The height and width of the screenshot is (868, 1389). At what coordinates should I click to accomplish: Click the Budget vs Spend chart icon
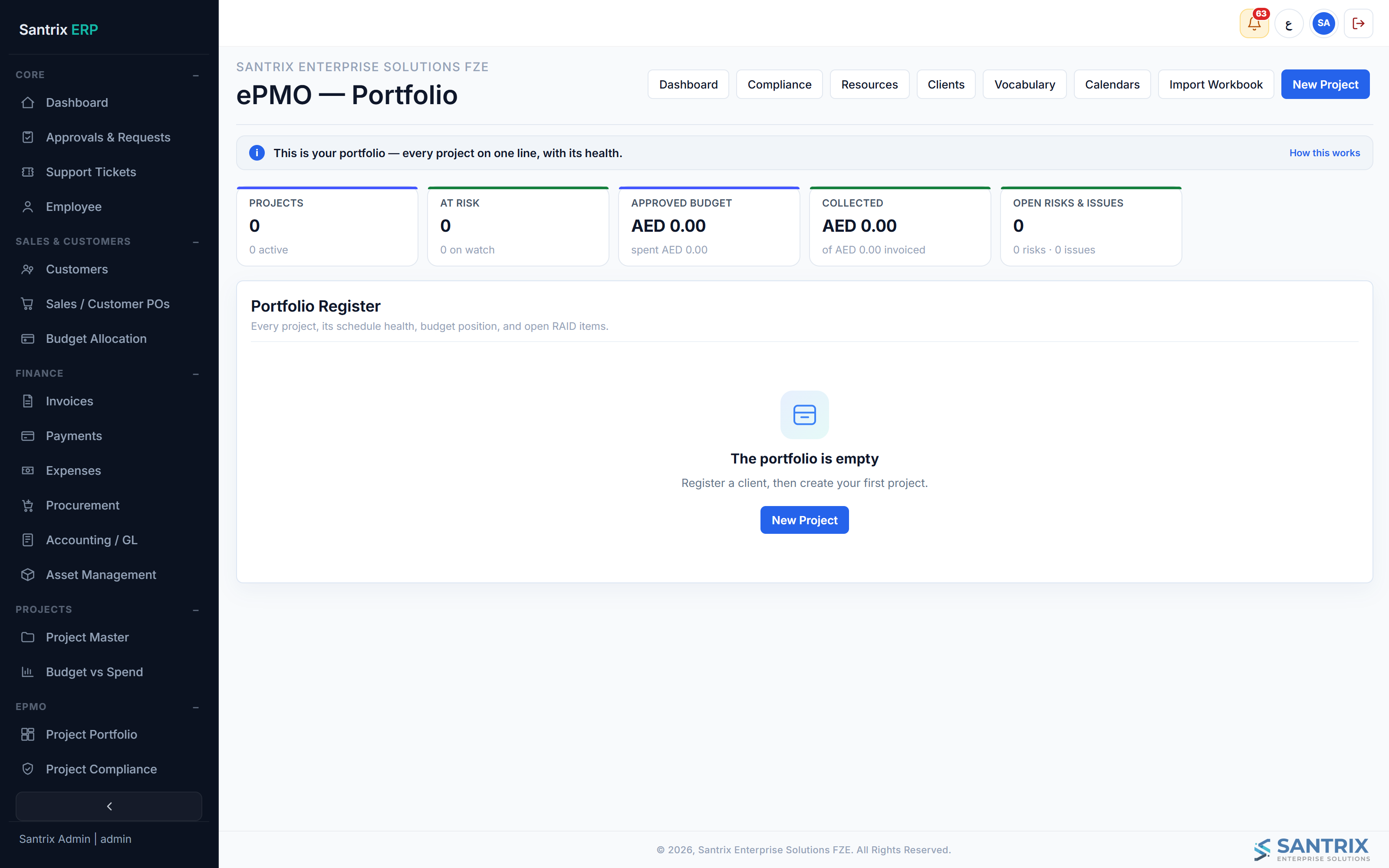[x=27, y=672]
